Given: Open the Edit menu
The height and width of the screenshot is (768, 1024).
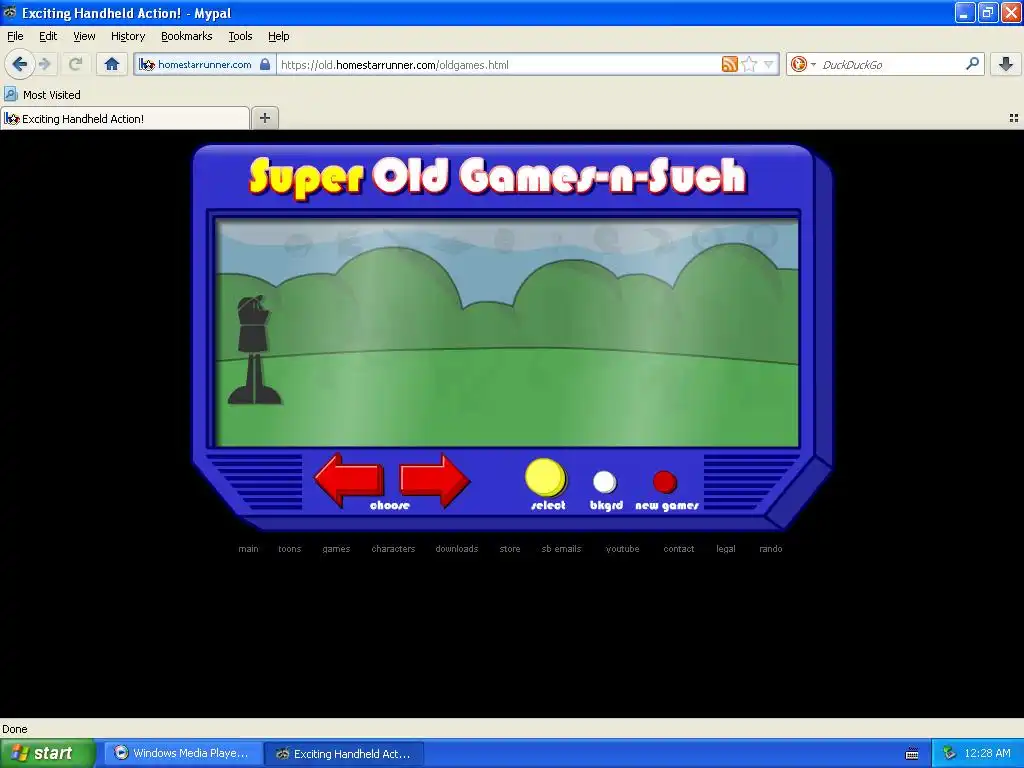Looking at the screenshot, I should 48,36.
